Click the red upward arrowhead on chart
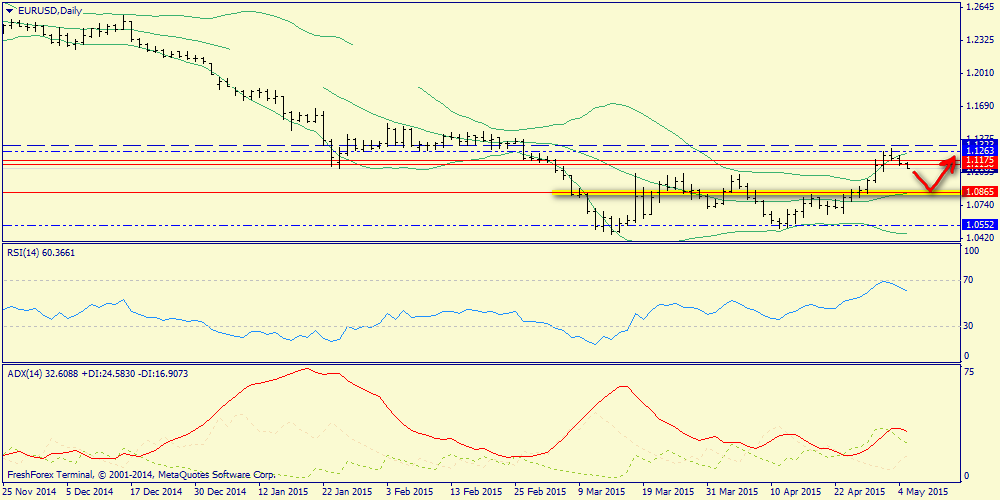Image resolution: width=1000 pixels, height=500 pixels. pos(951,160)
